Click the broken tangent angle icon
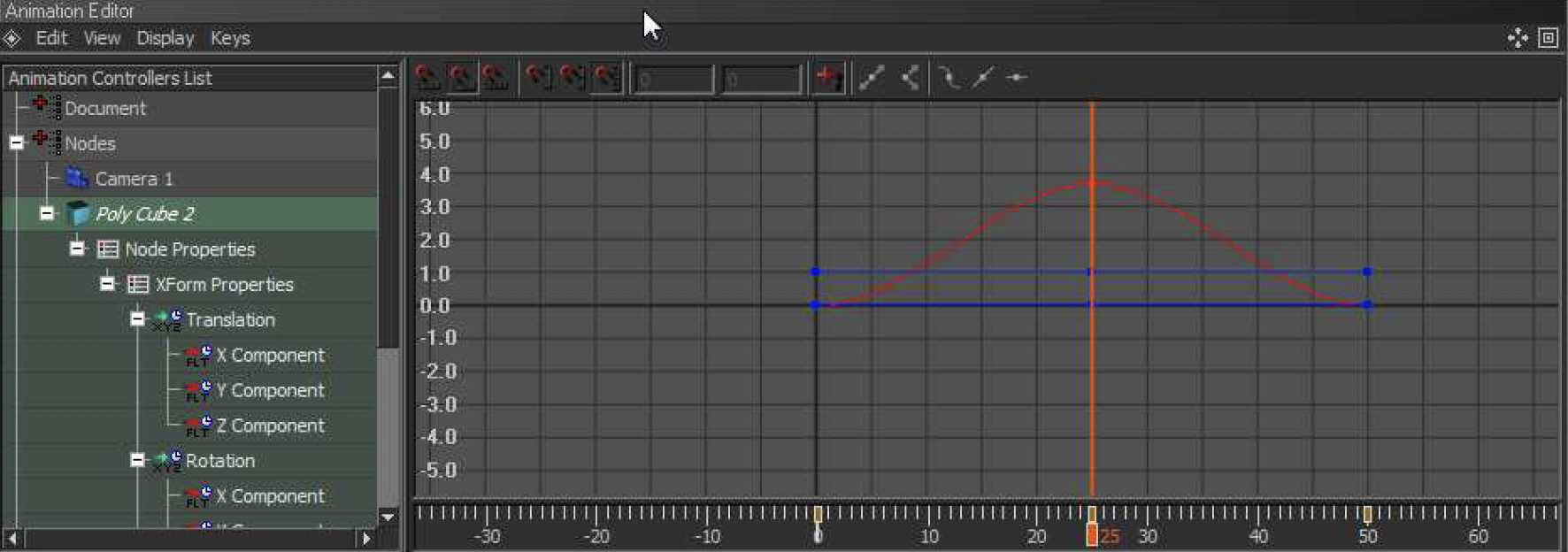 (x=910, y=78)
